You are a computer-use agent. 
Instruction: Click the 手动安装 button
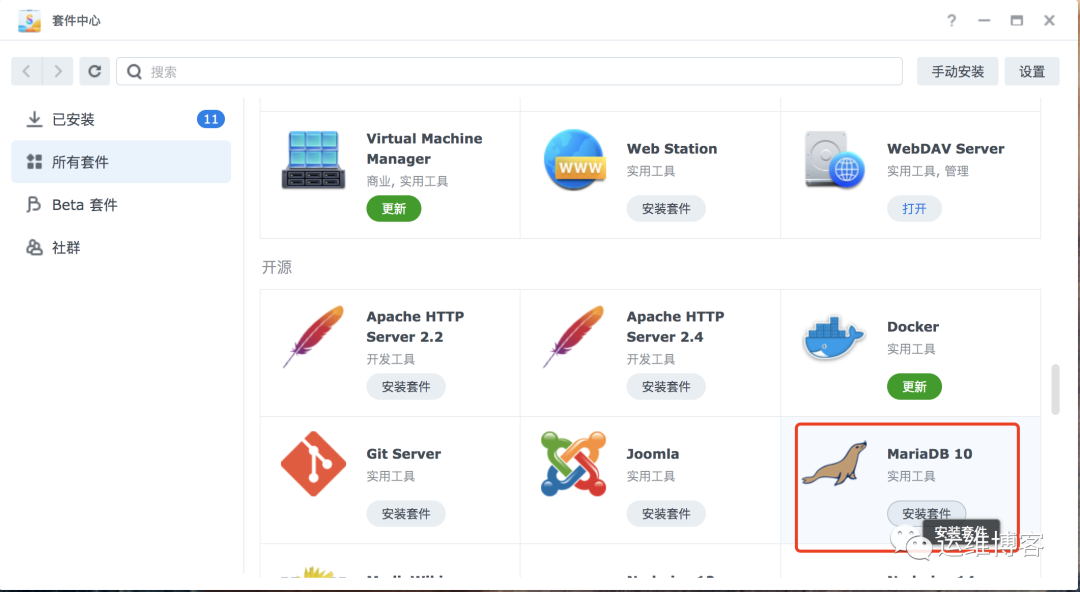[x=957, y=72]
